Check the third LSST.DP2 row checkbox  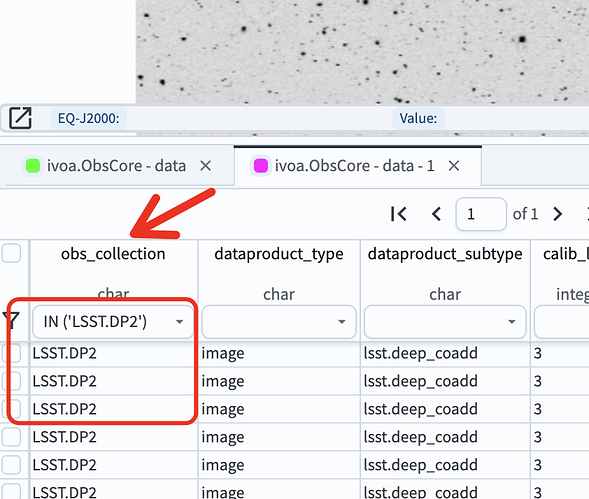point(11,409)
